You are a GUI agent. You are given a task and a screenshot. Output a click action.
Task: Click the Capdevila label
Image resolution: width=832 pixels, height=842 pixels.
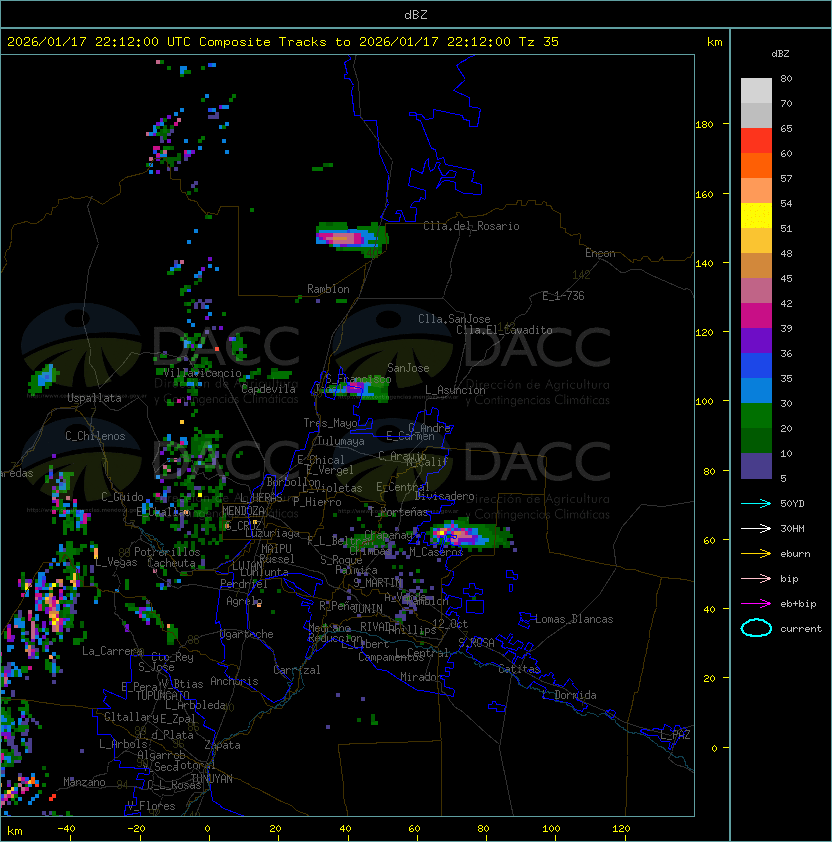pyautogui.click(x=269, y=389)
